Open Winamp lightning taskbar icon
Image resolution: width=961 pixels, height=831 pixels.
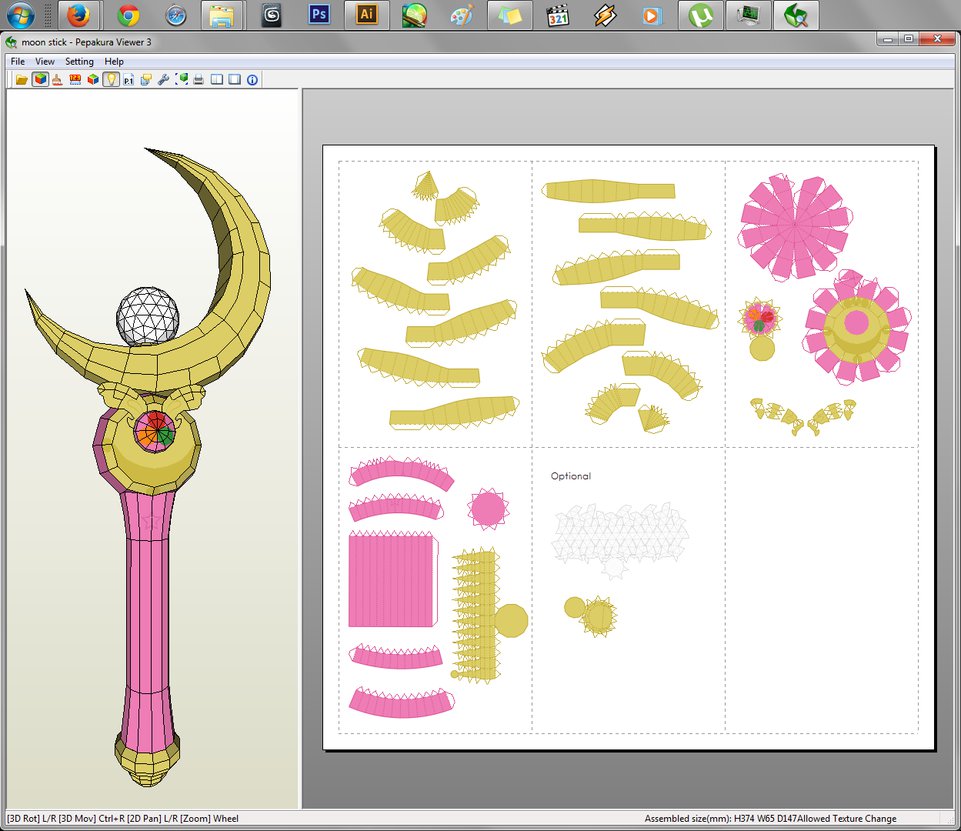pos(605,15)
